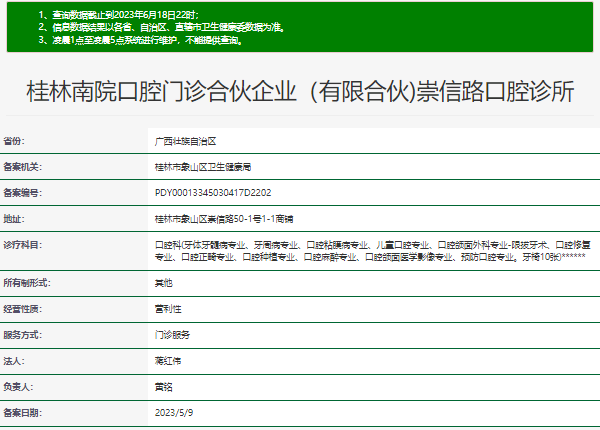Viewport: 600px width, 430px height.
Task: Click the 地址 label
Action: pos(14,219)
